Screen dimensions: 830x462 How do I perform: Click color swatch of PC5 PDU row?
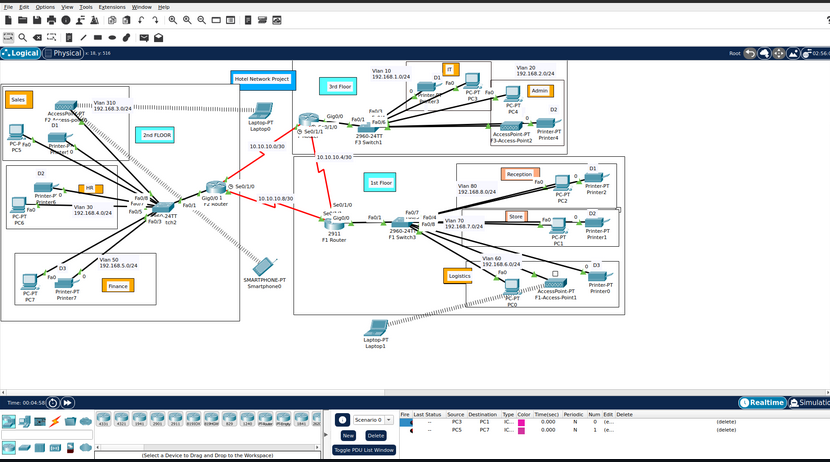[521, 430]
